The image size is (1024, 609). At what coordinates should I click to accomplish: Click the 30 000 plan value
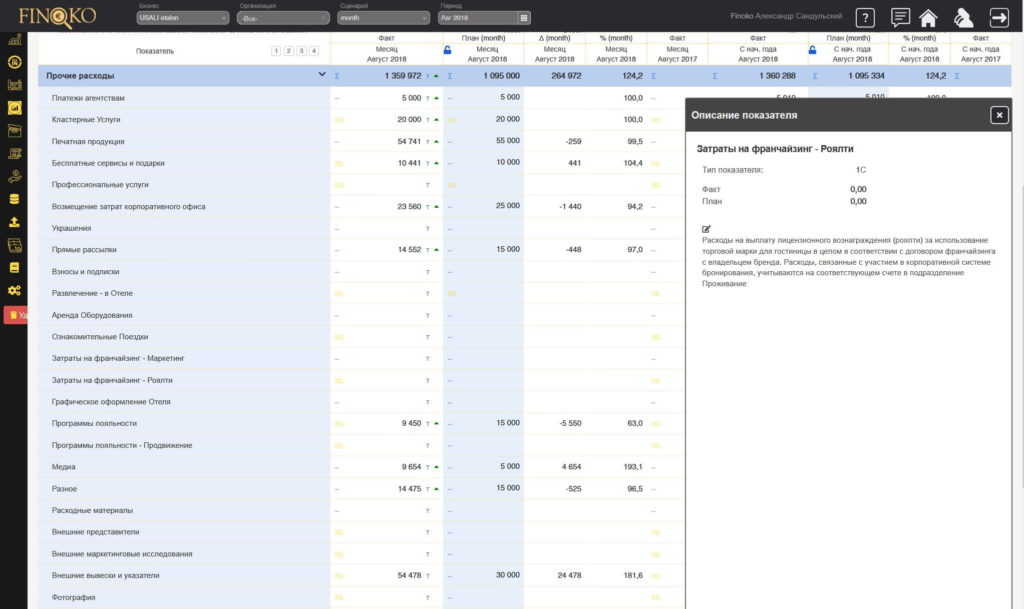pyautogui.click(x=508, y=575)
